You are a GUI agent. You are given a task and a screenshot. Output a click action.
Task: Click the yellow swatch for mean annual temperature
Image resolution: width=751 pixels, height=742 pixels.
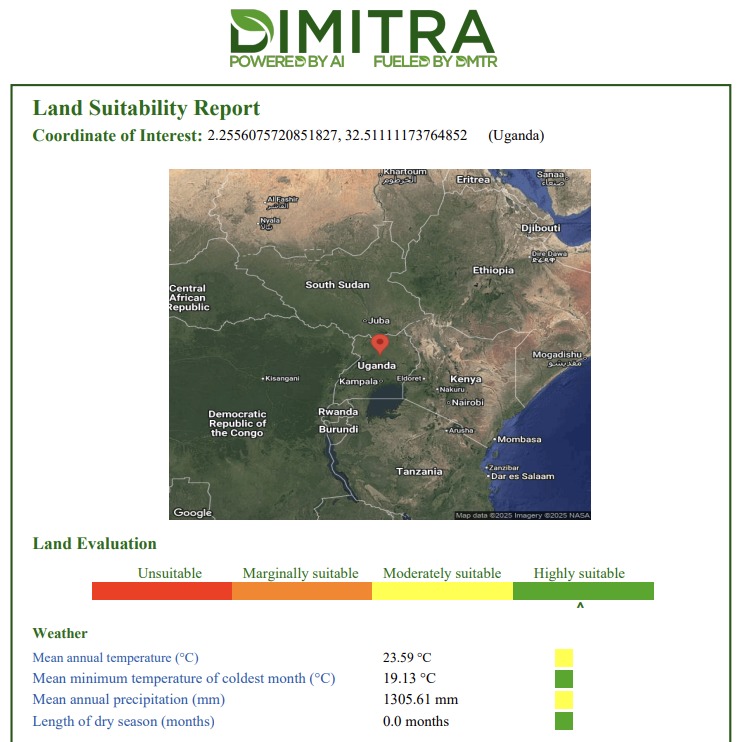click(564, 658)
